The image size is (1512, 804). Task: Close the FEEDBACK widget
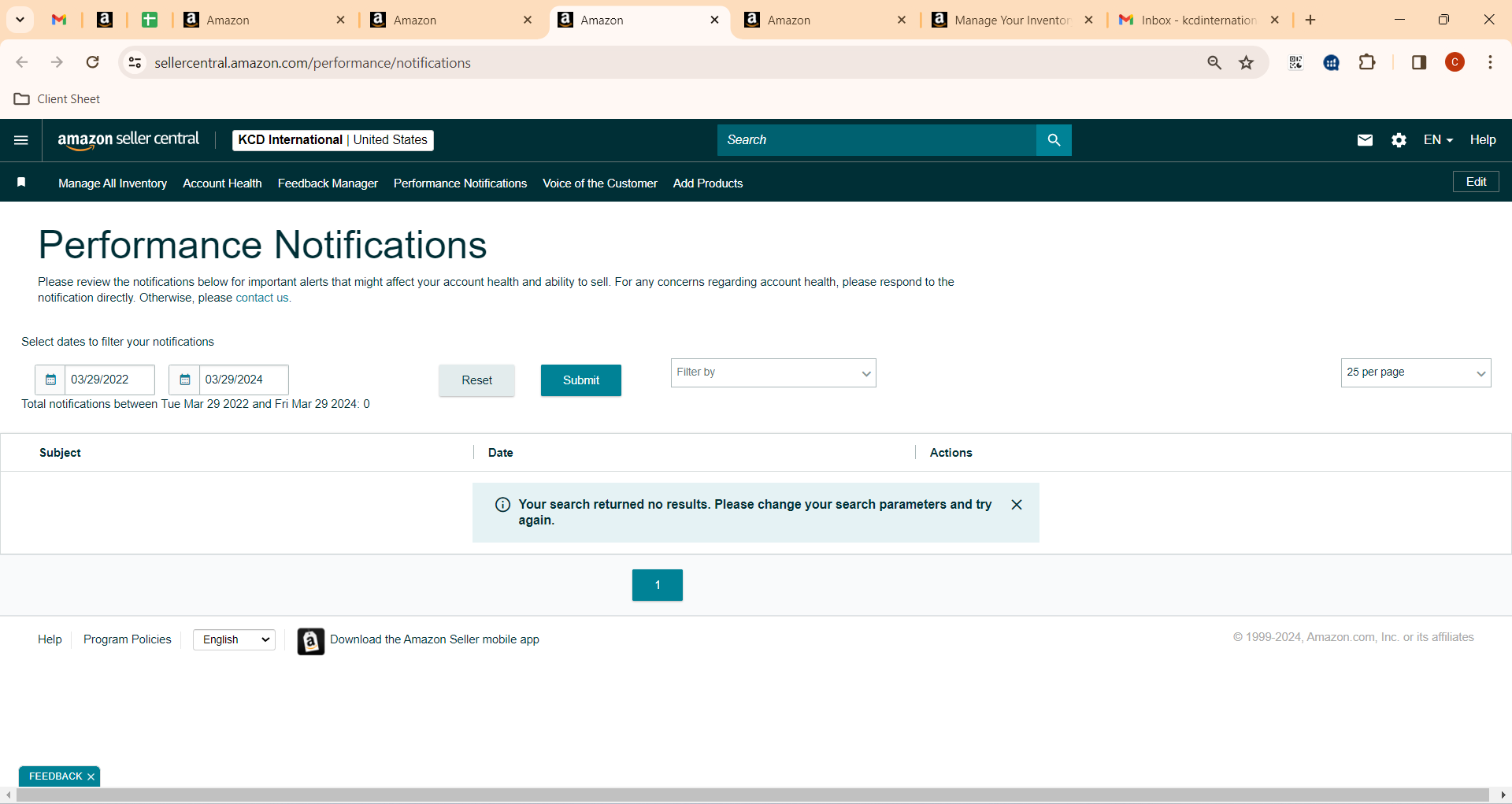(91, 776)
